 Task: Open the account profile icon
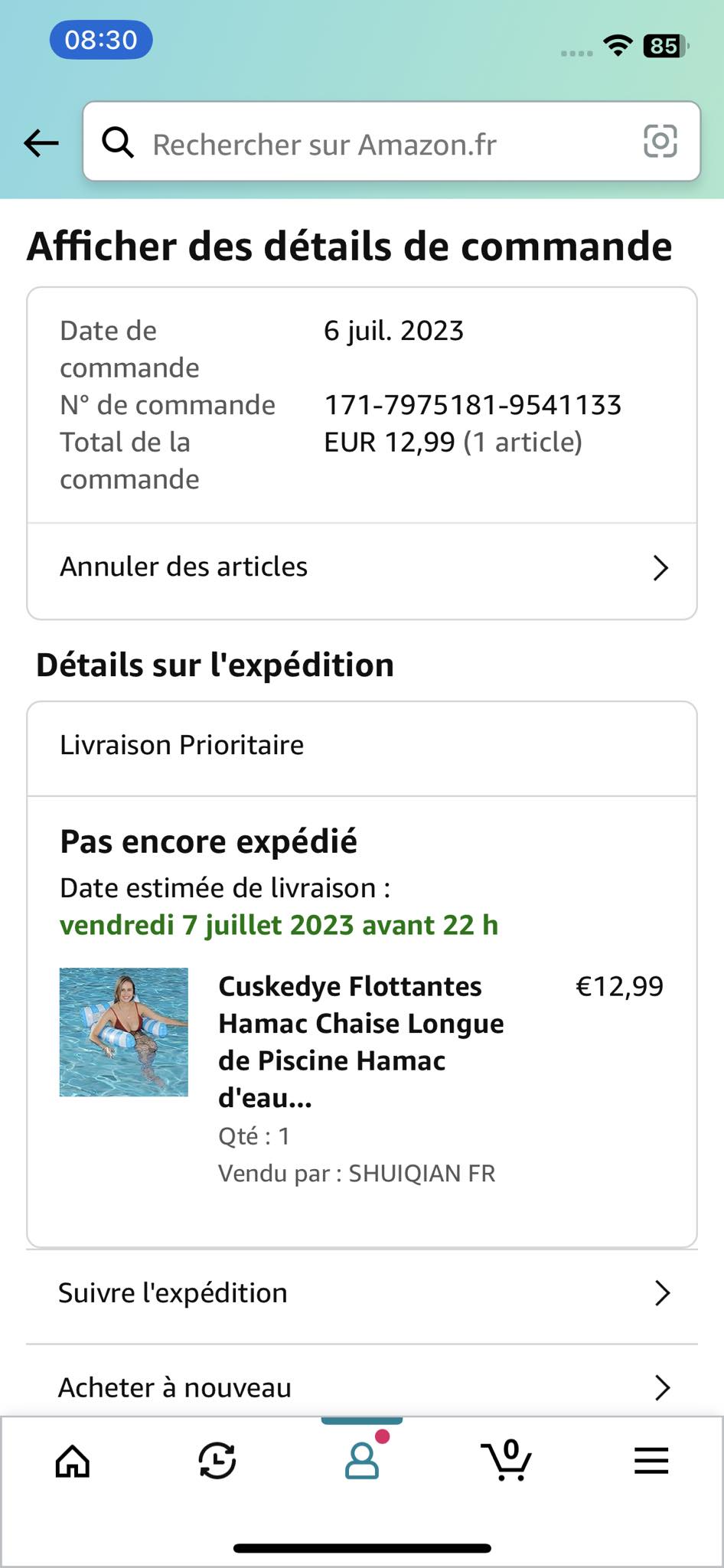click(362, 1461)
